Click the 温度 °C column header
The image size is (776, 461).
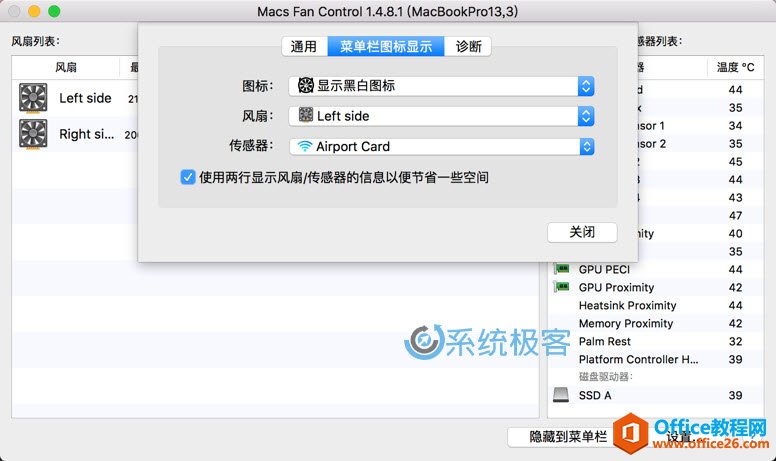[x=735, y=67]
